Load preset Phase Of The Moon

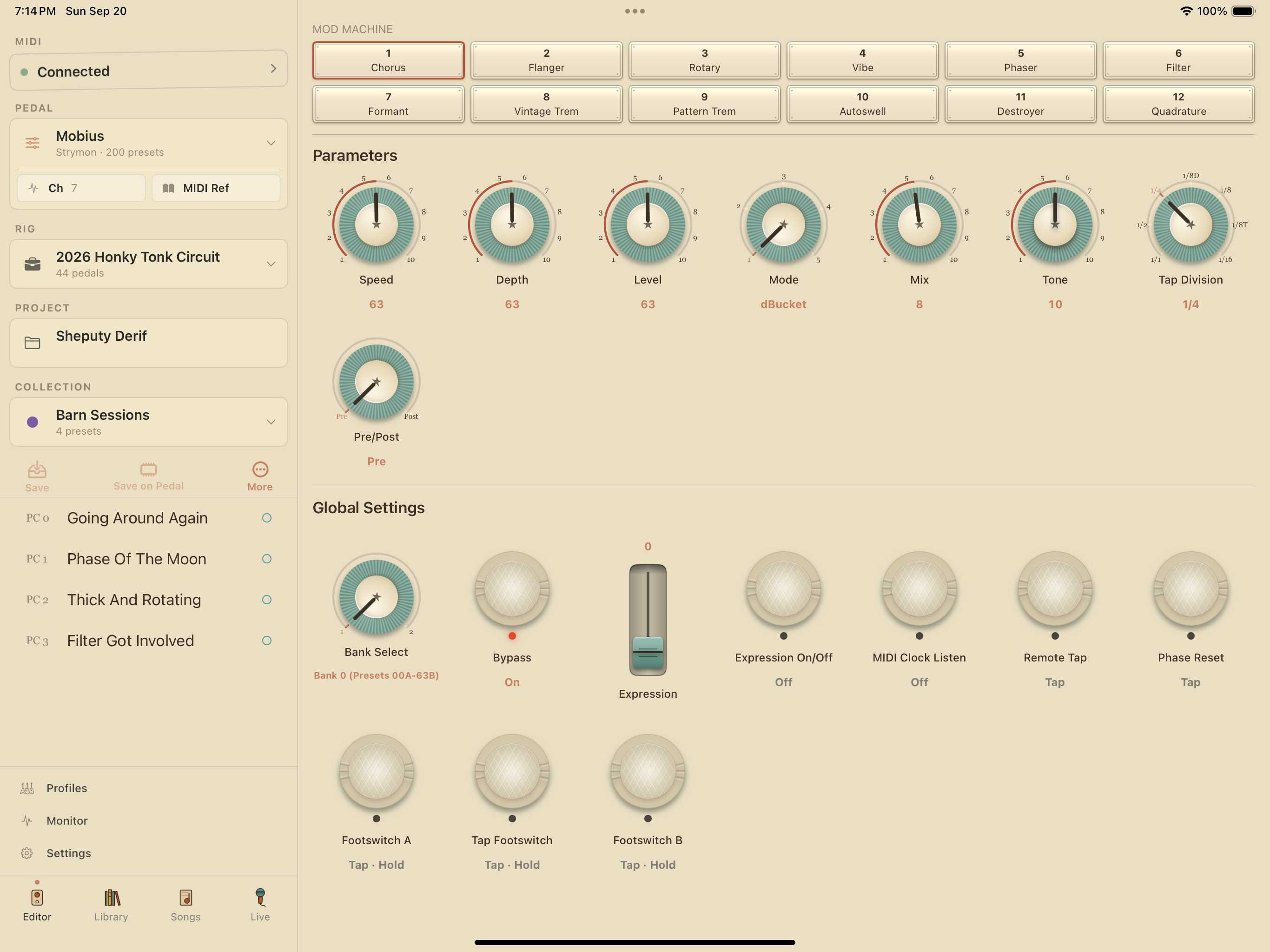(137, 559)
